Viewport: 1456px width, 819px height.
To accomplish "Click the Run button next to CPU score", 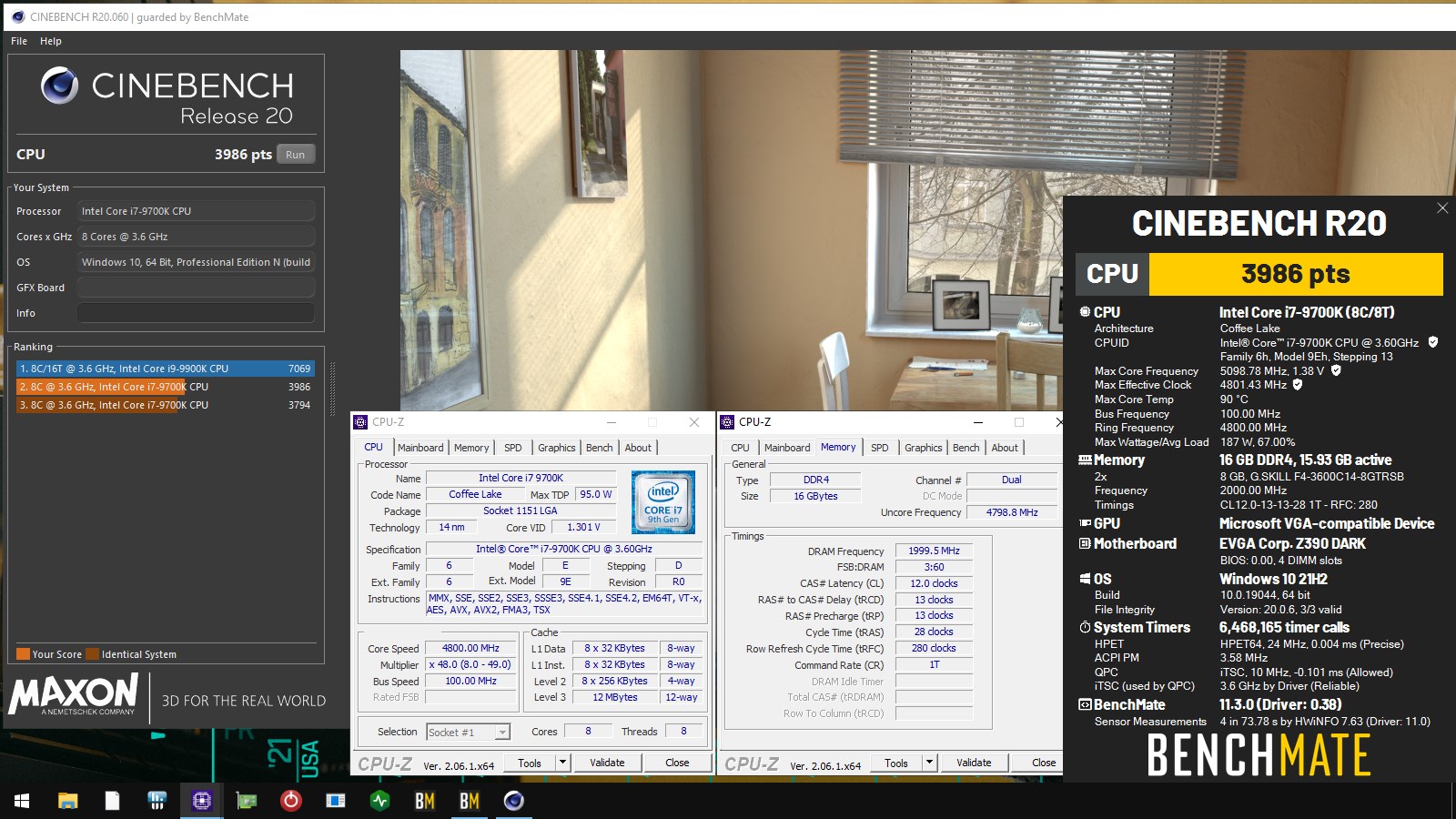I will tap(296, 155).
